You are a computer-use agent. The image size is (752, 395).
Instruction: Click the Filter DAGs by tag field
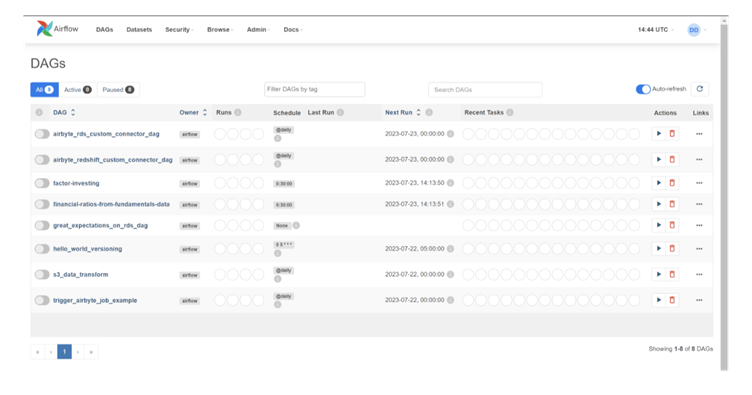pyautogui.click(x=315, y=89)
